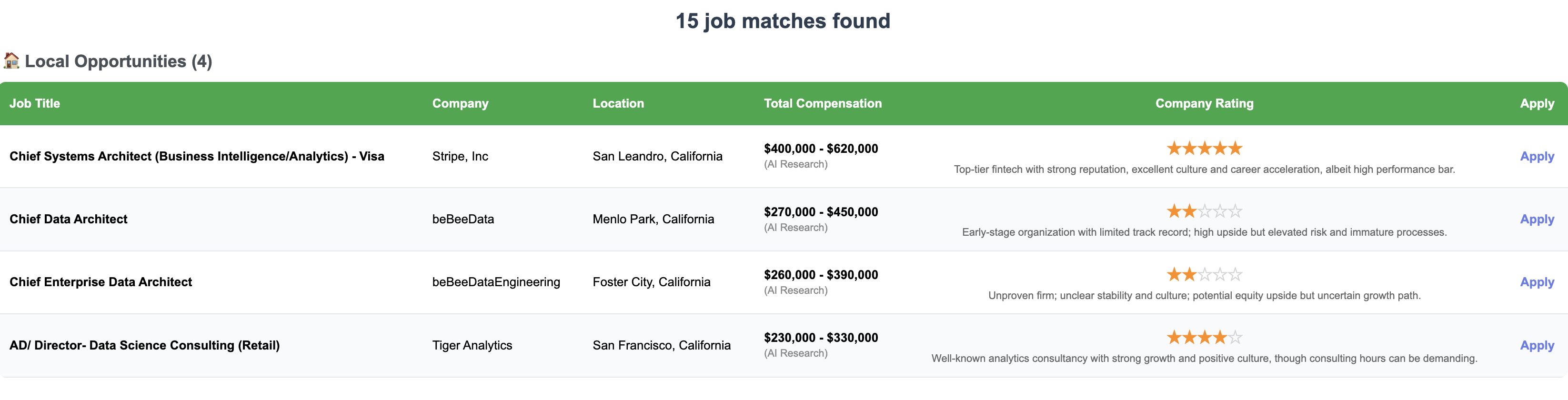Click the four-star rating for Tiger Analytics
Screen dimensions: 1568x400
1204,337
